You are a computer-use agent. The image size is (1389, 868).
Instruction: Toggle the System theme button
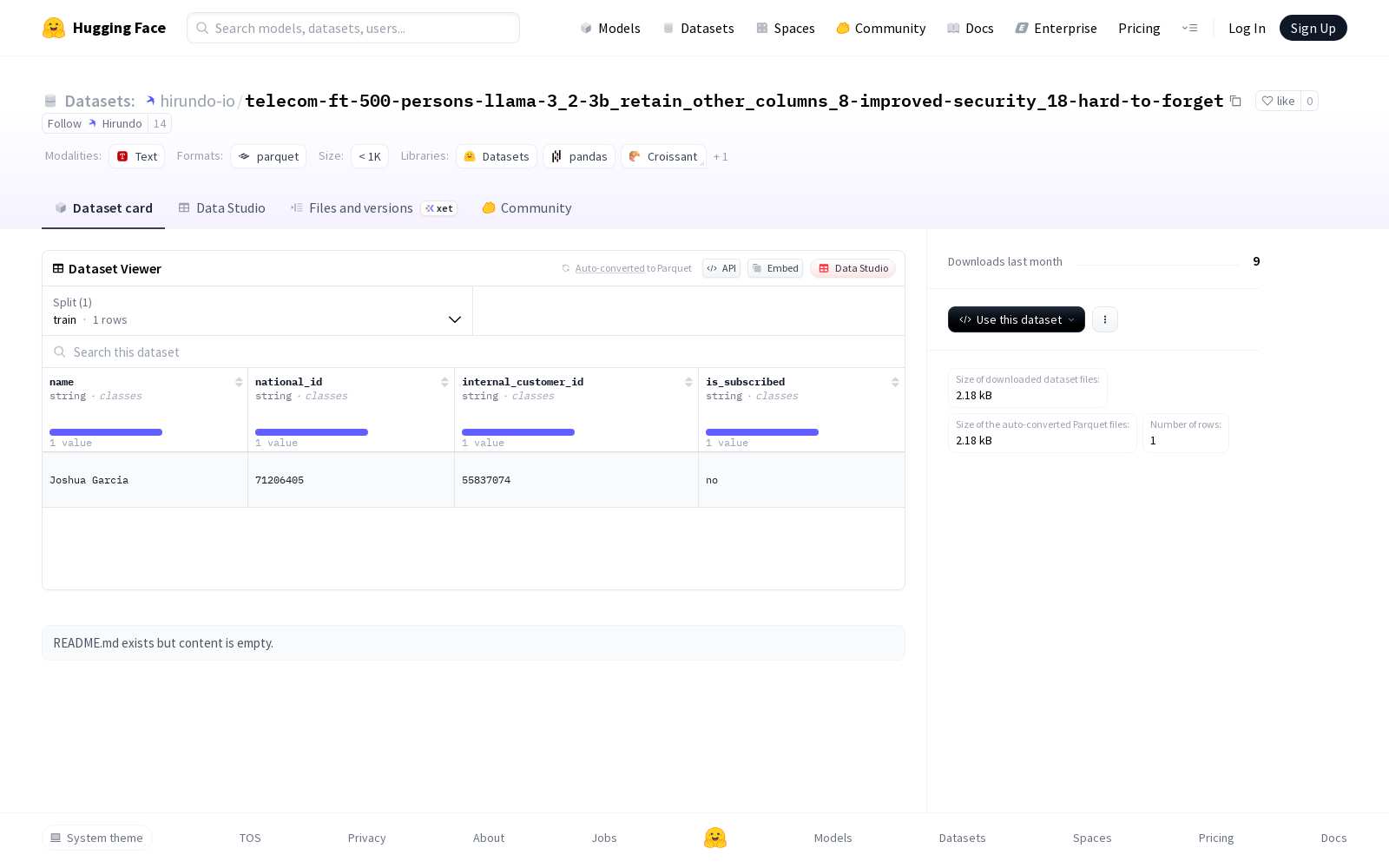[x=97, y=838]
